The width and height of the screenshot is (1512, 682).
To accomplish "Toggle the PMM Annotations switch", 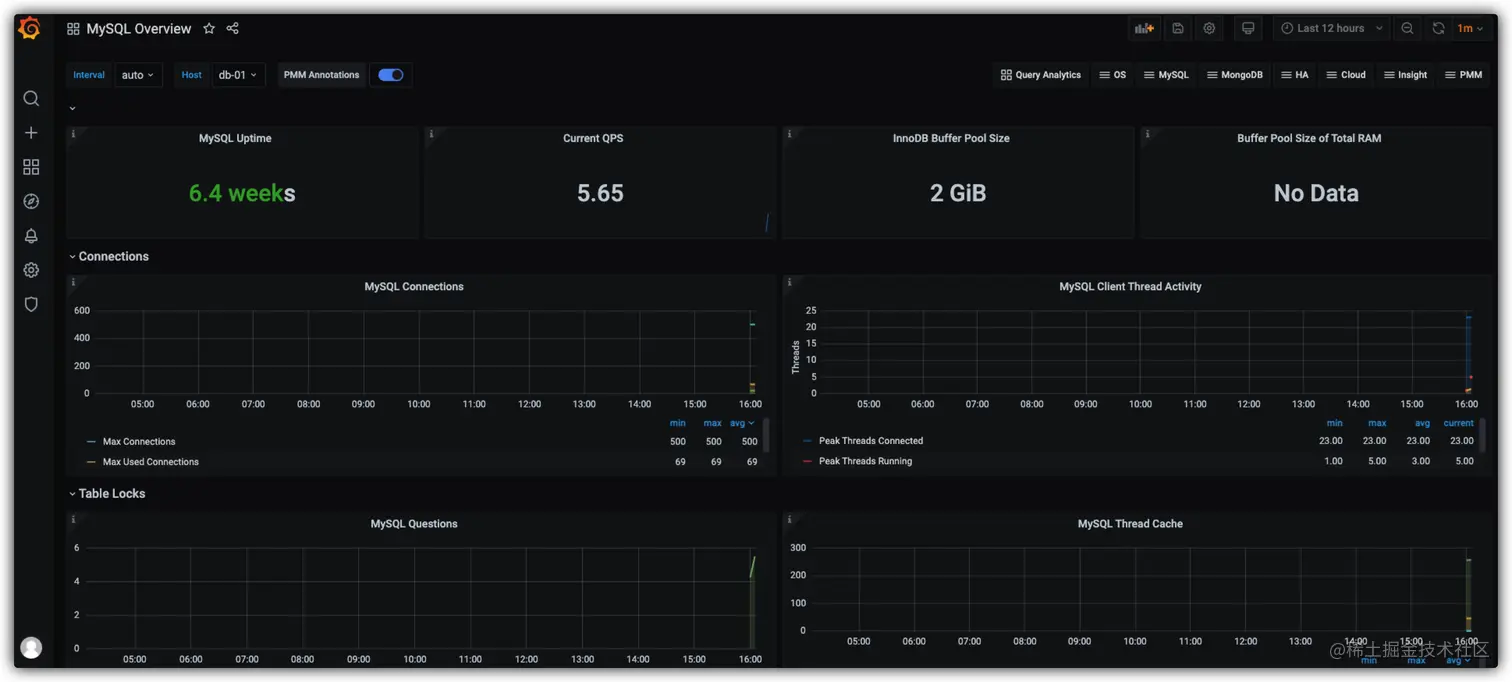I will pos(391,75).
